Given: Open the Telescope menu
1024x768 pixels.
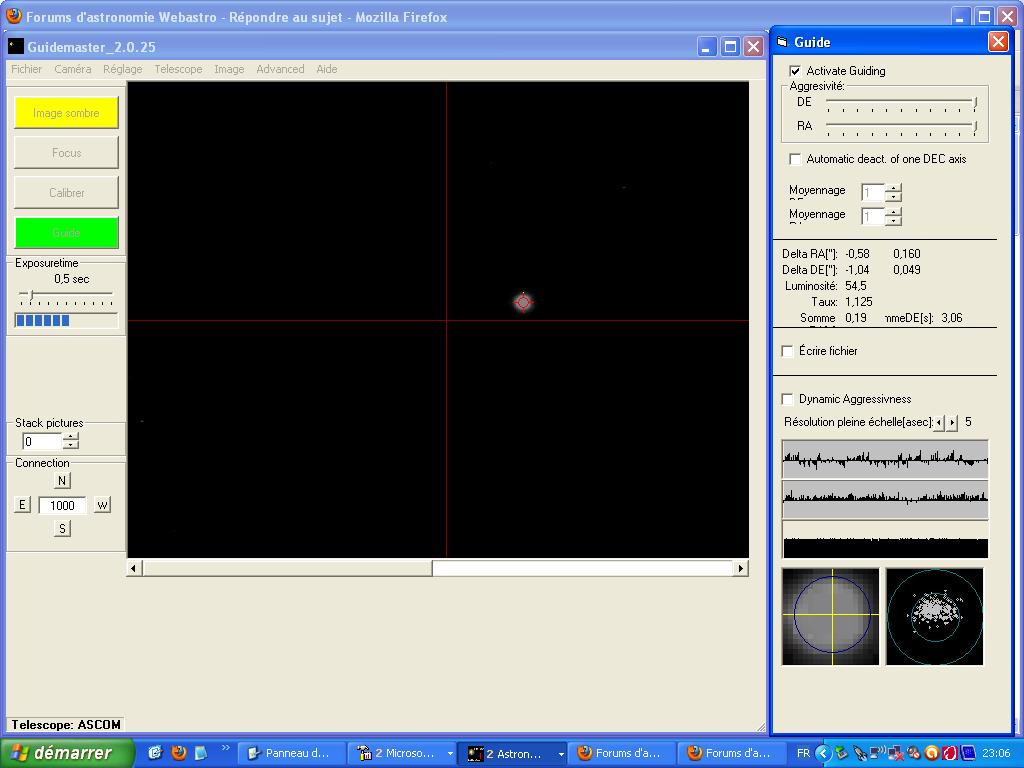Looking at the screenshot, I should (x=178, y=69).
